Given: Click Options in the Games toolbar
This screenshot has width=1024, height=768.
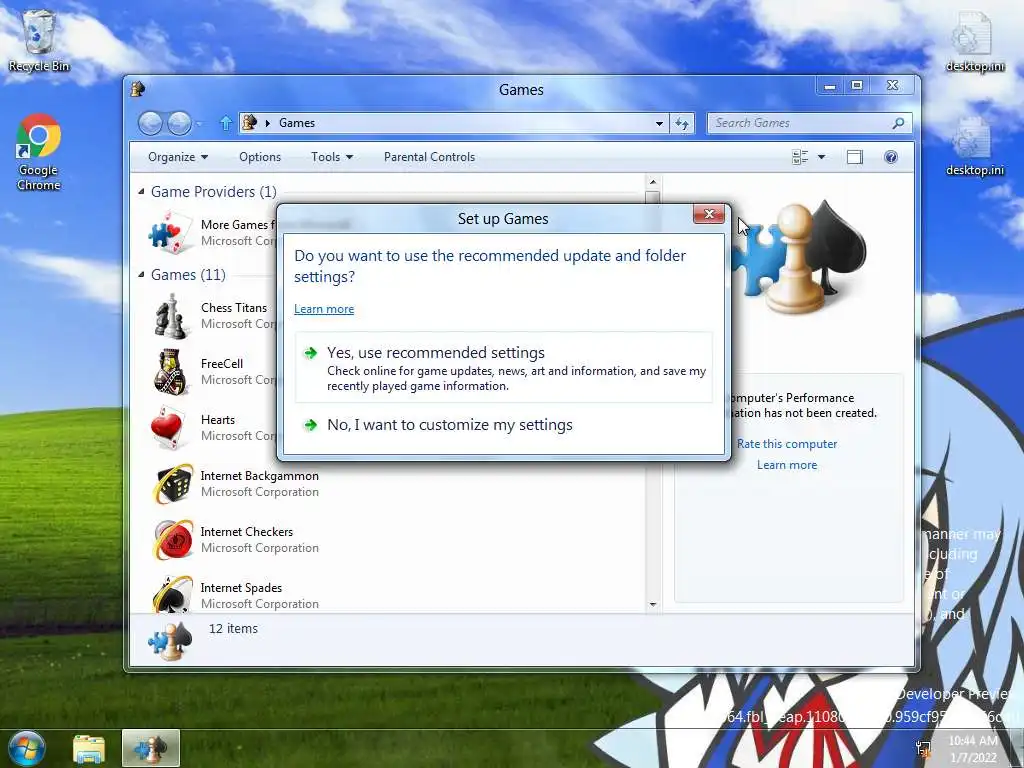Looking at the screenshot, I should [260, 157].
